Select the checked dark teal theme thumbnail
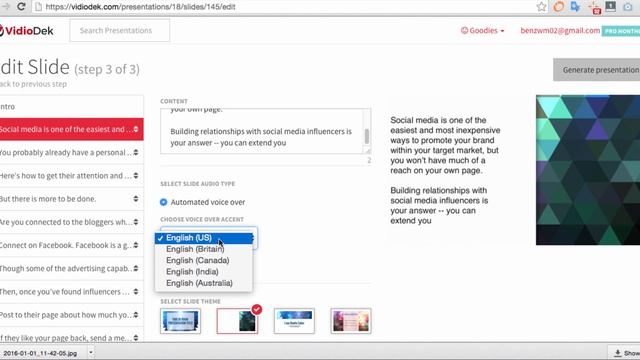640x360 pixels. click(x=238, y=321)
